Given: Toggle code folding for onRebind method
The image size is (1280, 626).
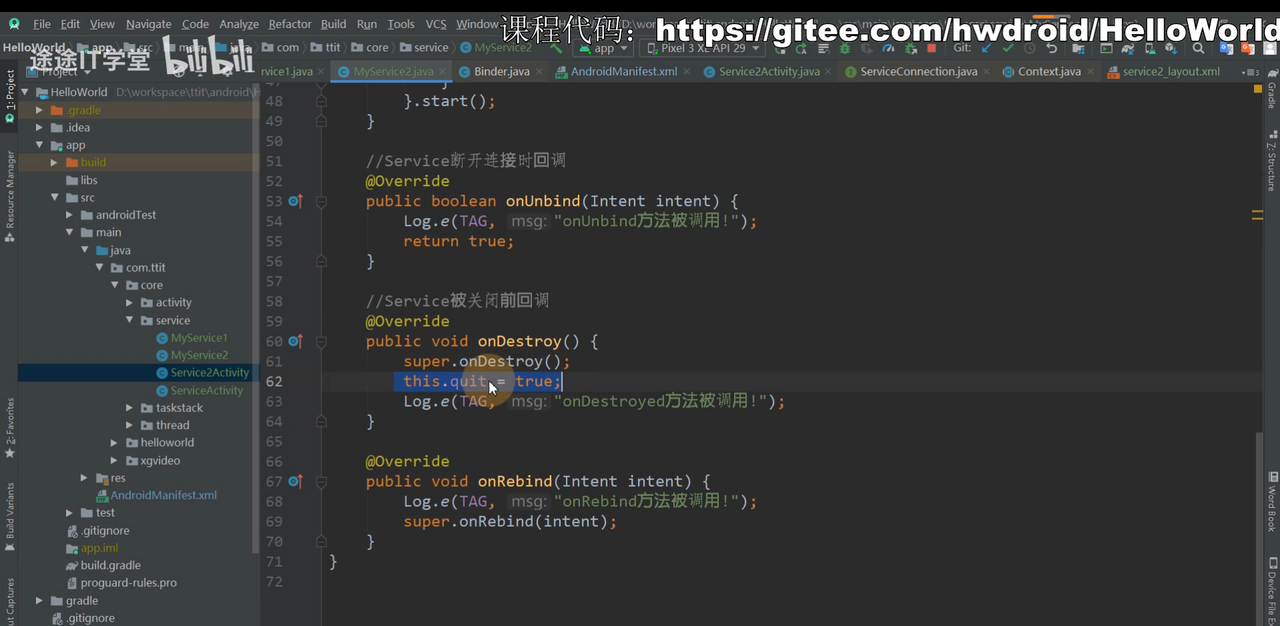Looking at the screenshot, I should tap(321, 481).
